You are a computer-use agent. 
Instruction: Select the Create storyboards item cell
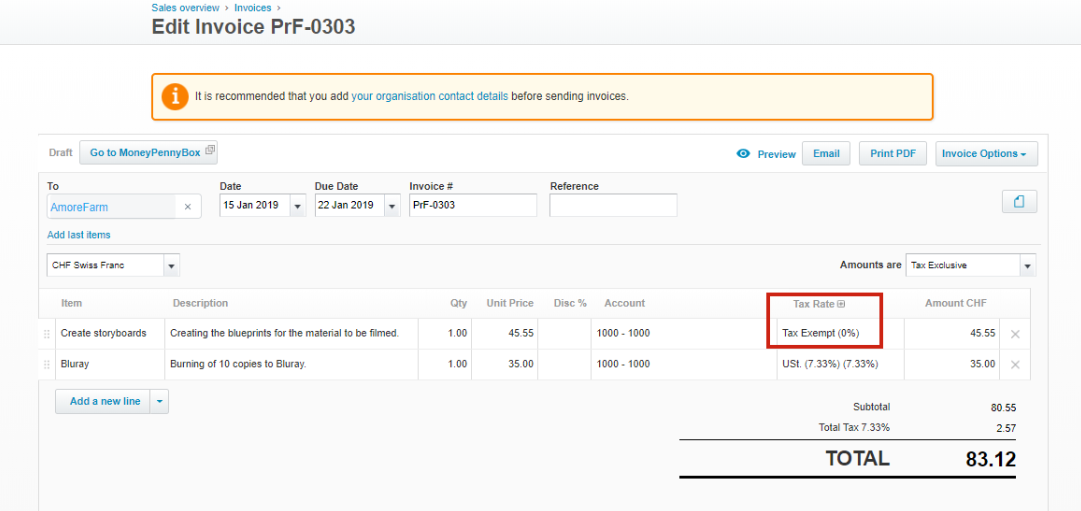110,334
